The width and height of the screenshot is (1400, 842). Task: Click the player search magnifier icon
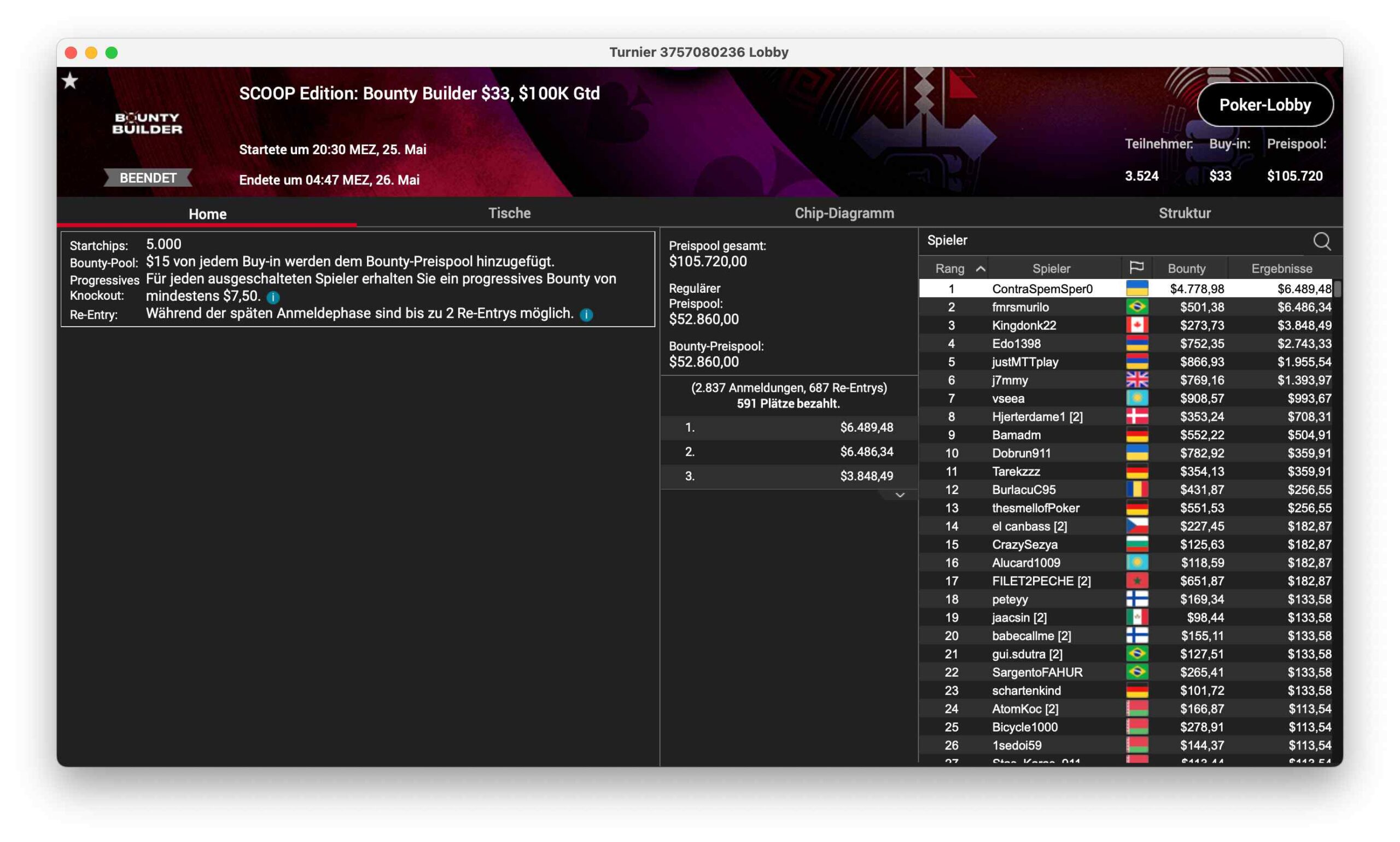click(1321, 241)
